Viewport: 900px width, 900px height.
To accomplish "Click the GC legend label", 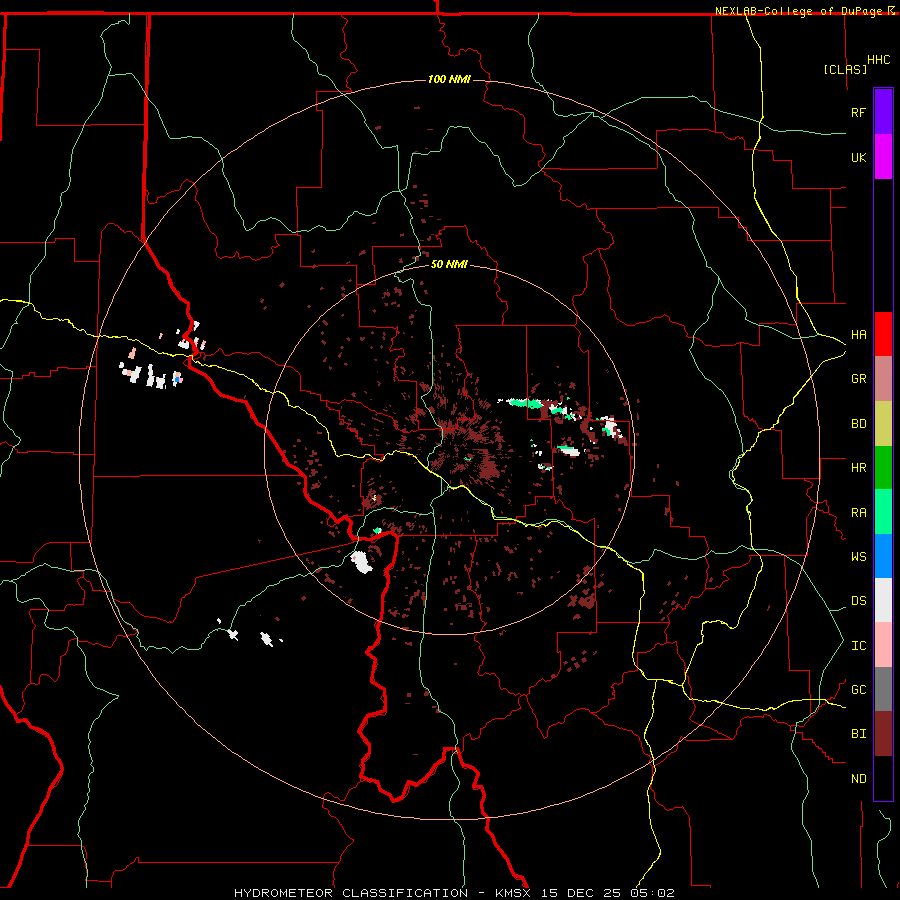I will pyautogui.click(x=858, y=690).
